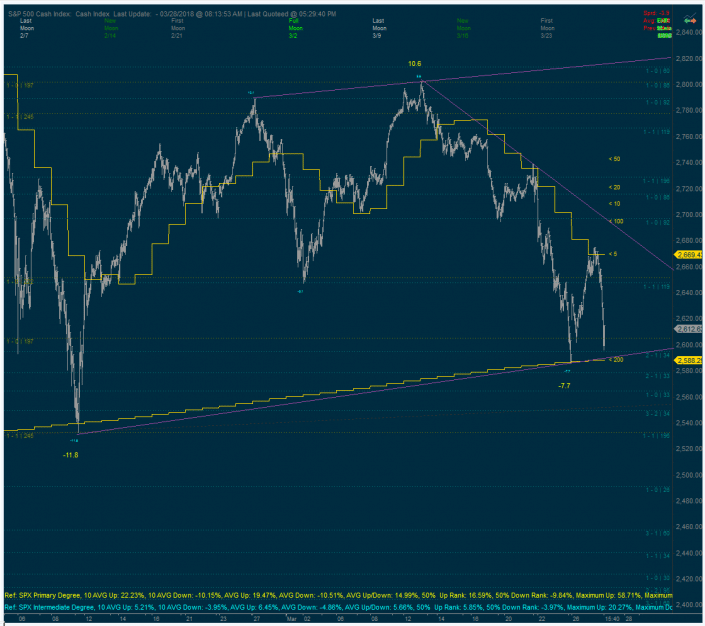This screenshot has height=626, width=705.
Task: Click the red 'Sprd: -3.9' readout
Action: pyautogui.click(x=656, y=13)
